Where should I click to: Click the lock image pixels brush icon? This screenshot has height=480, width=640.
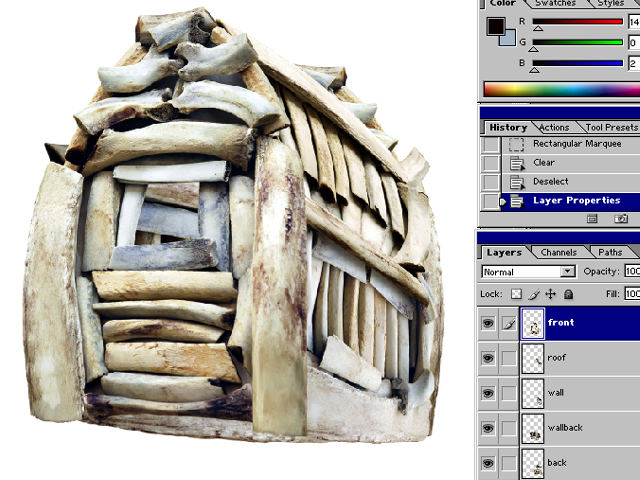pos(534,294)
